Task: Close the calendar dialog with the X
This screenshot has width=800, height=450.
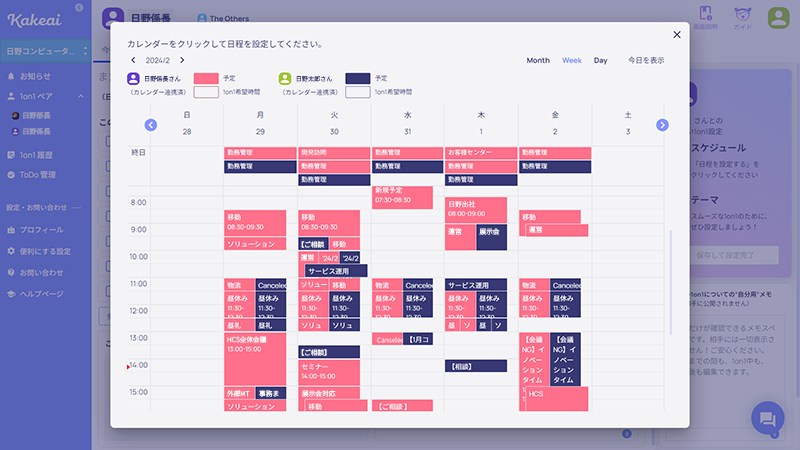Action: click(677, 35)
